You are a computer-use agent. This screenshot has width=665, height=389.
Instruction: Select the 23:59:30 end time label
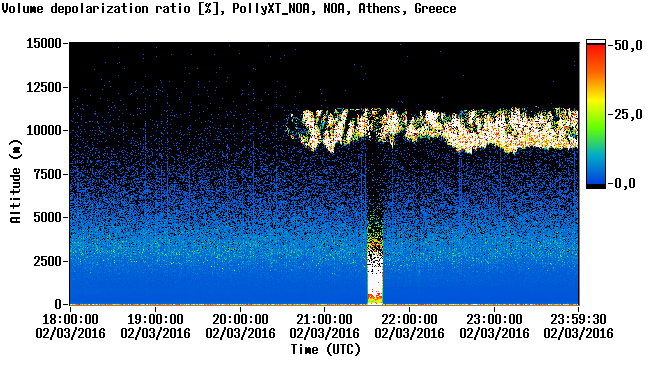click(x=578, y=319)
